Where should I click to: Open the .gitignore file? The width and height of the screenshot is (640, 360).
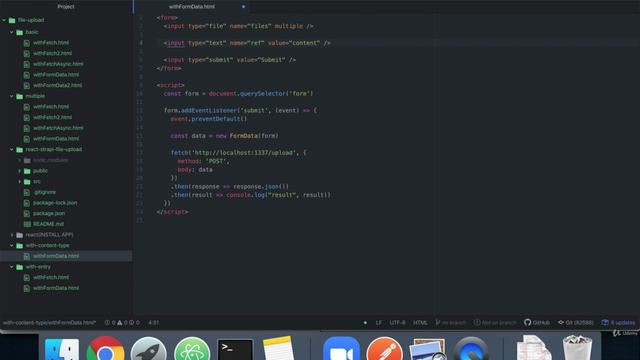point(44,192)
